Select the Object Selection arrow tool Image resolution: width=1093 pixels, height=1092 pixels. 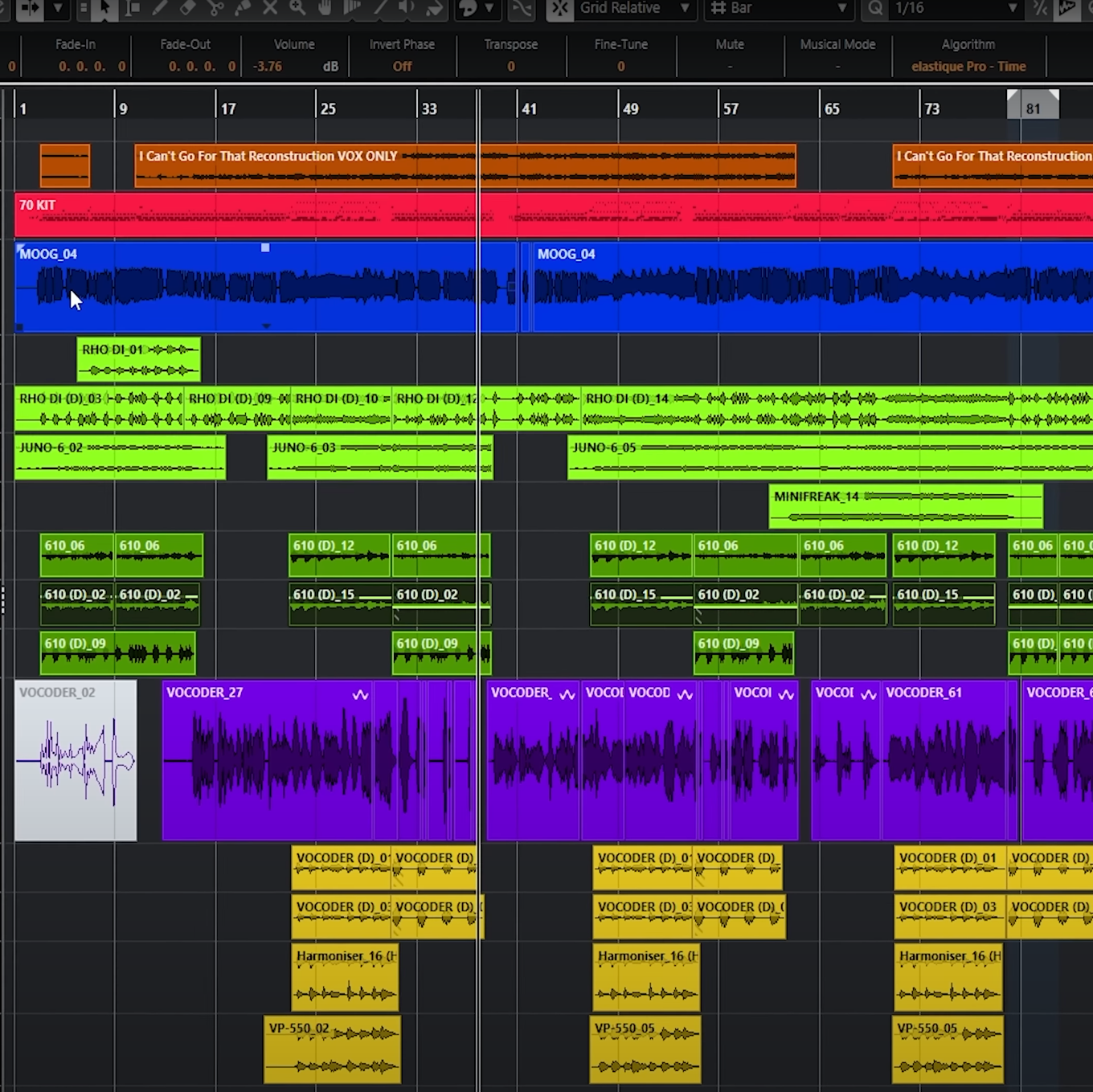(104, 8)
